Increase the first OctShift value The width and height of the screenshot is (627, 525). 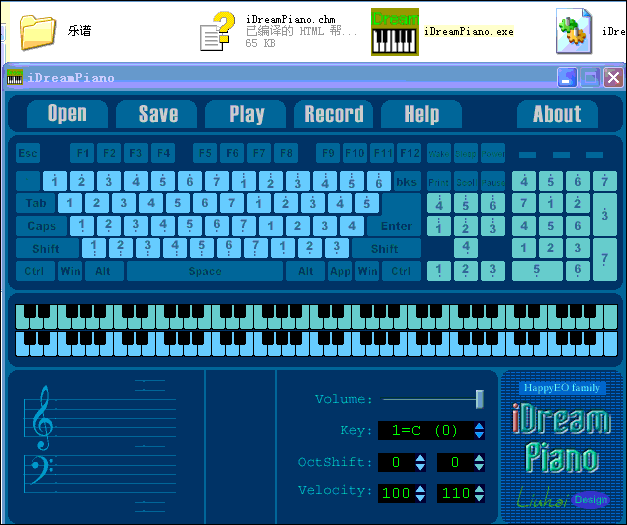[x=420, y=458]
